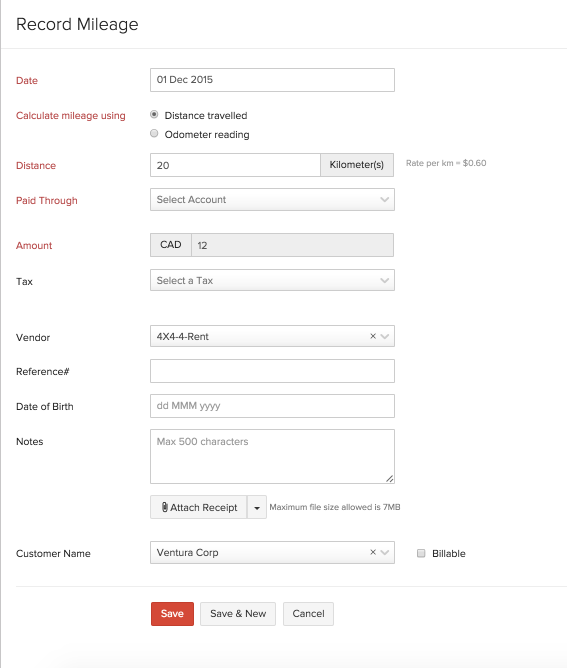Click the 'Customer Name' label
Image resolution: width=567 pixels, height=668 pixels.
[53, 553]
